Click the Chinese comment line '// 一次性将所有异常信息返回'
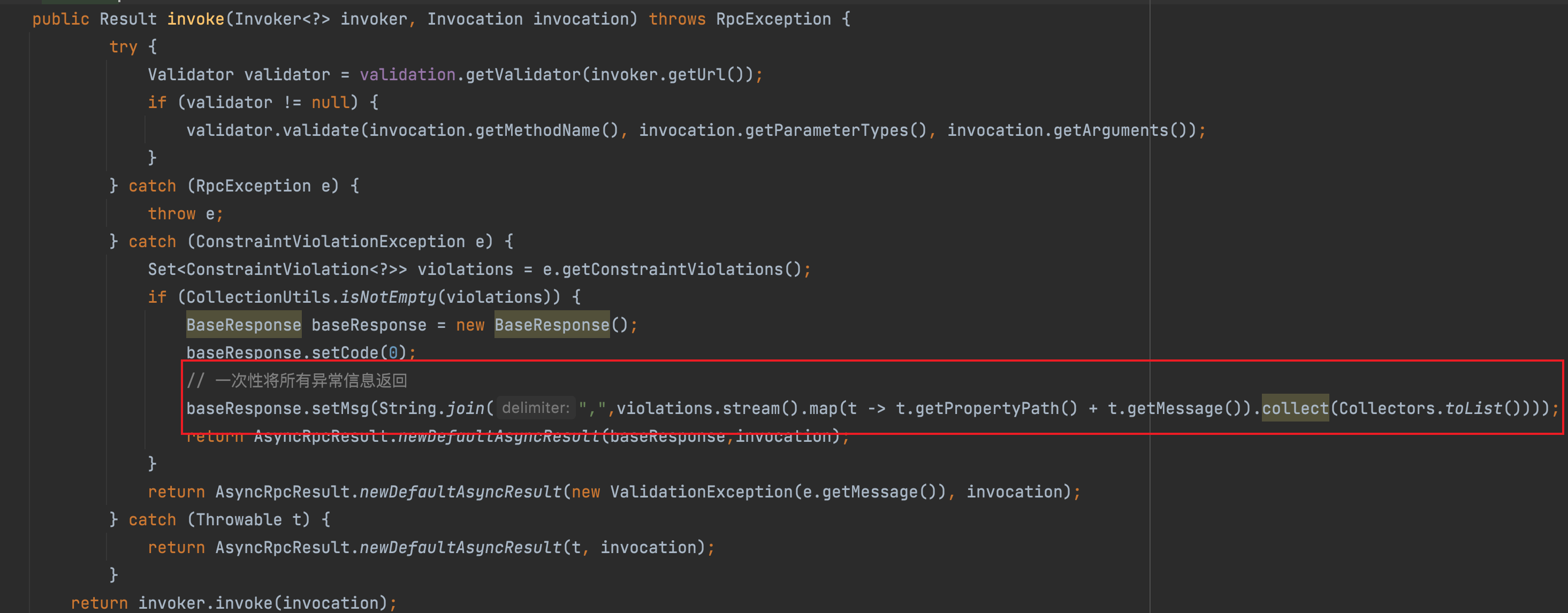 click(296, 381)
